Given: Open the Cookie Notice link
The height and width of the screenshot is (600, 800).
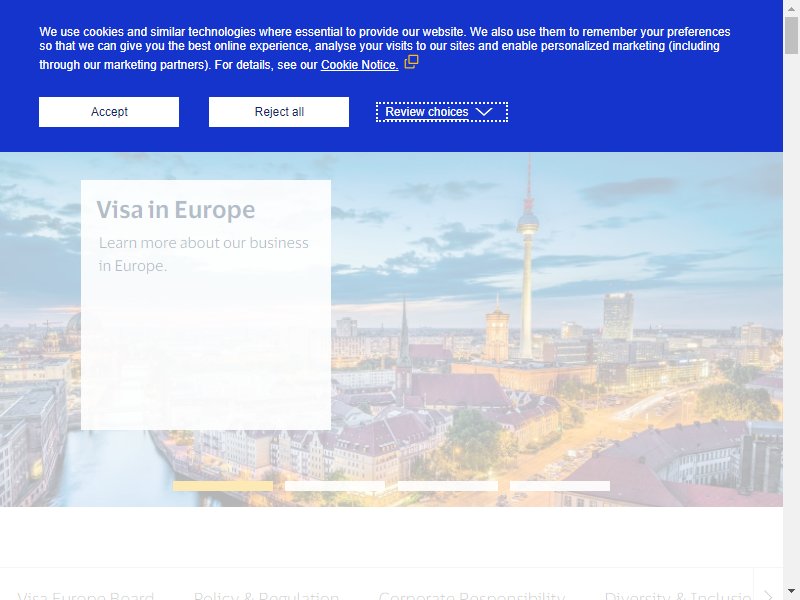Looking at the screenshot, I should [359, 65].
